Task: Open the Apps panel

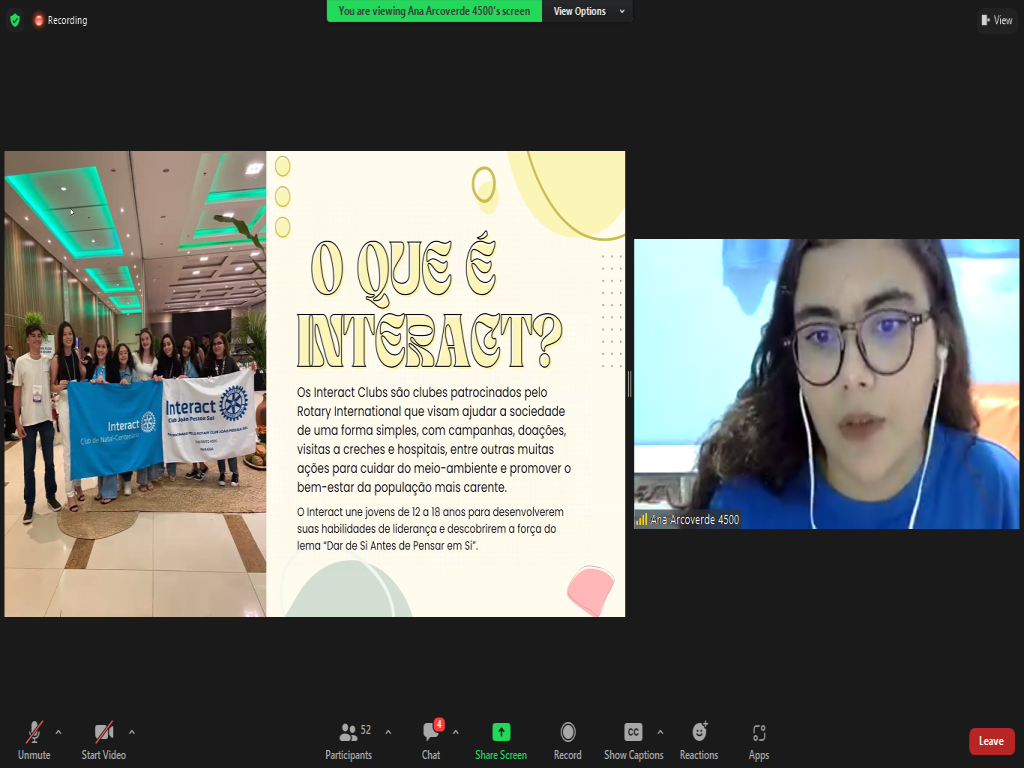Action: (x=759, y=740)
